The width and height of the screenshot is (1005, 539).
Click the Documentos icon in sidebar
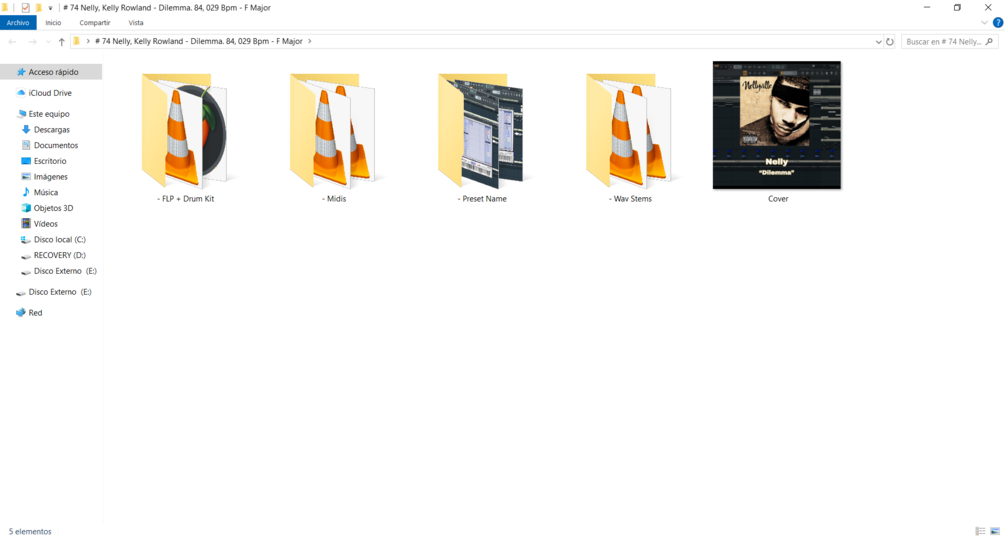(x=26, y=145)
